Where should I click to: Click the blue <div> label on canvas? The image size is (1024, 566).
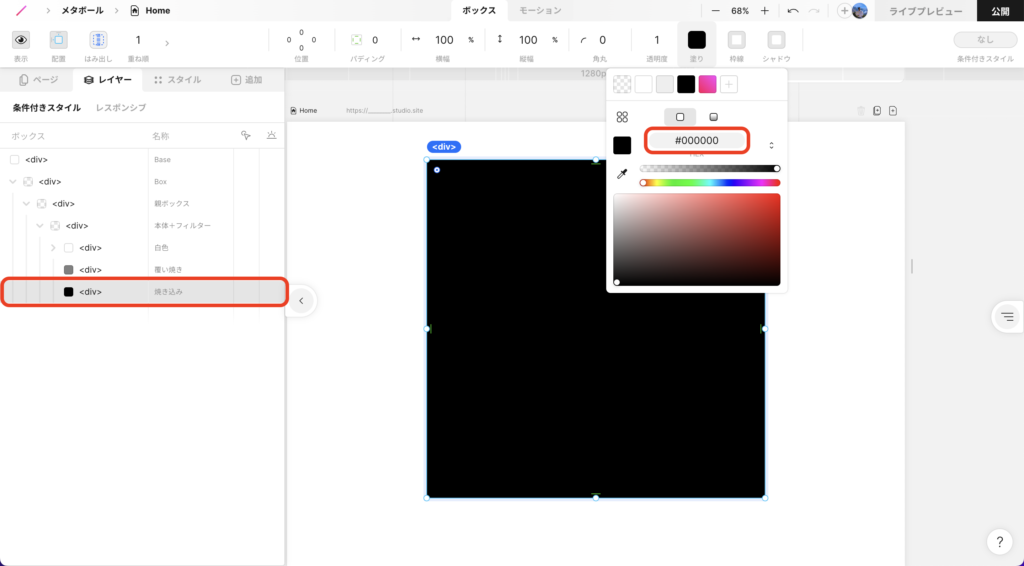[444, 147]
